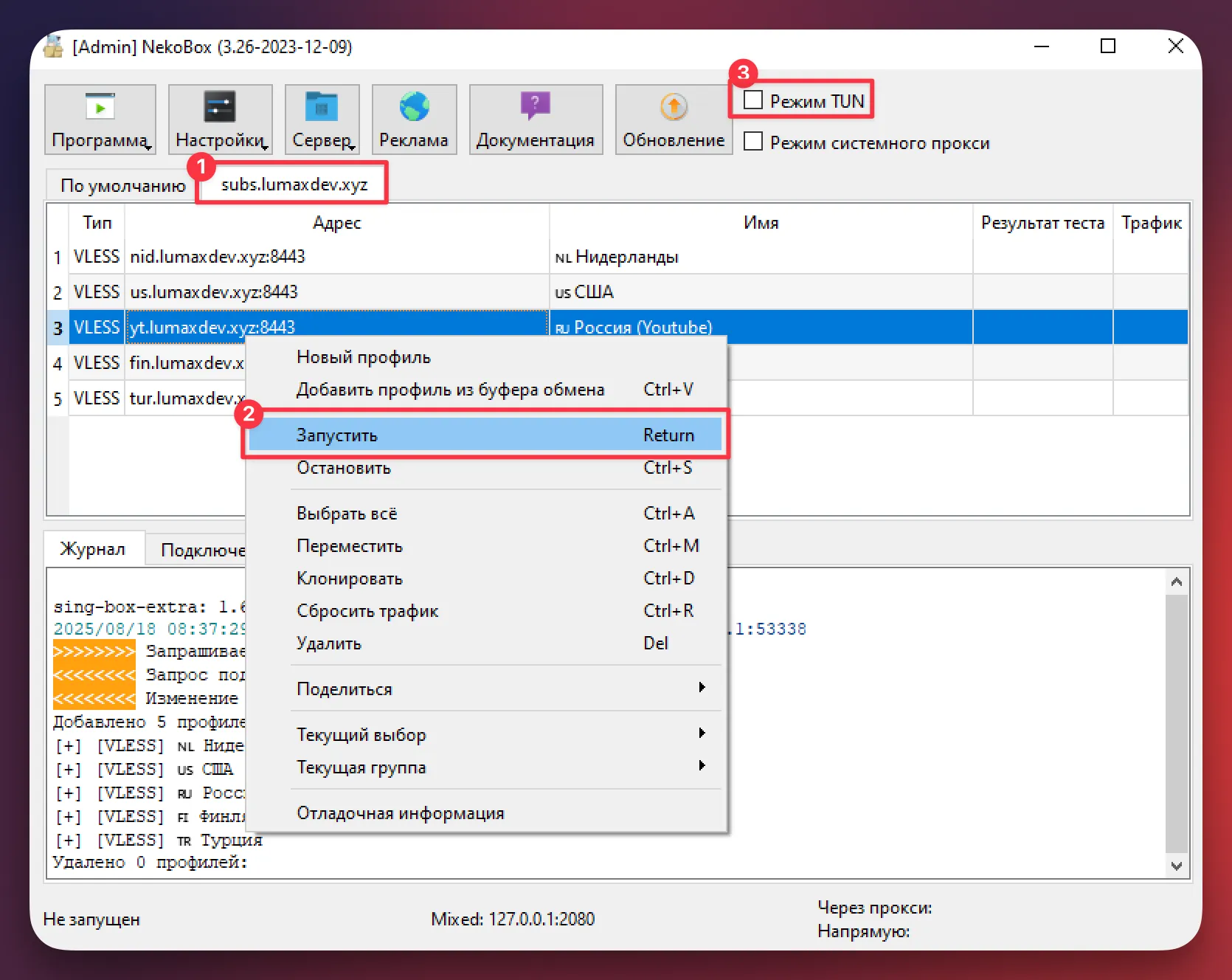Open the Журнал log tab
1232x980 pixels.
pos(93,549)
